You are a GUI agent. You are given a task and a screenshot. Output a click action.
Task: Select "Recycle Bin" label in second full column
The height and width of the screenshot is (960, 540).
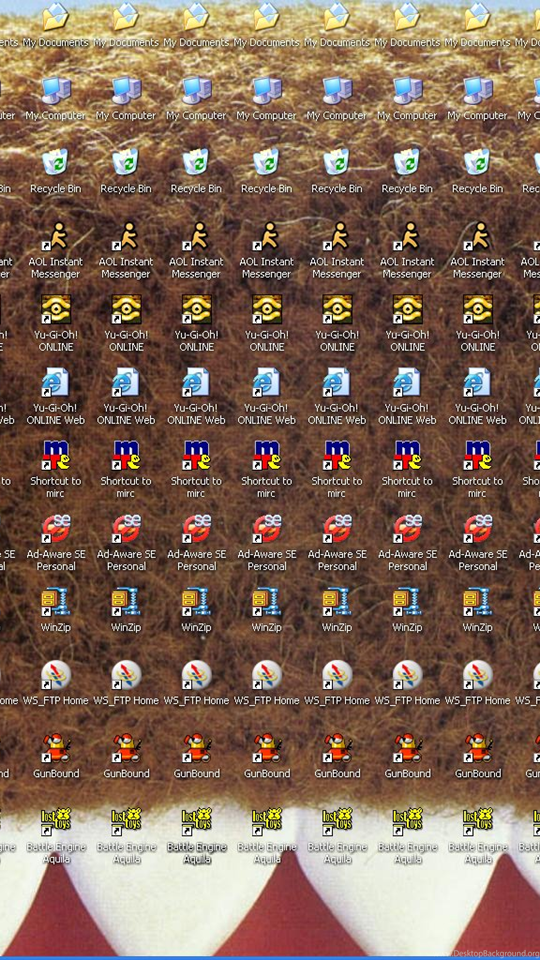[x=126, y=189]
